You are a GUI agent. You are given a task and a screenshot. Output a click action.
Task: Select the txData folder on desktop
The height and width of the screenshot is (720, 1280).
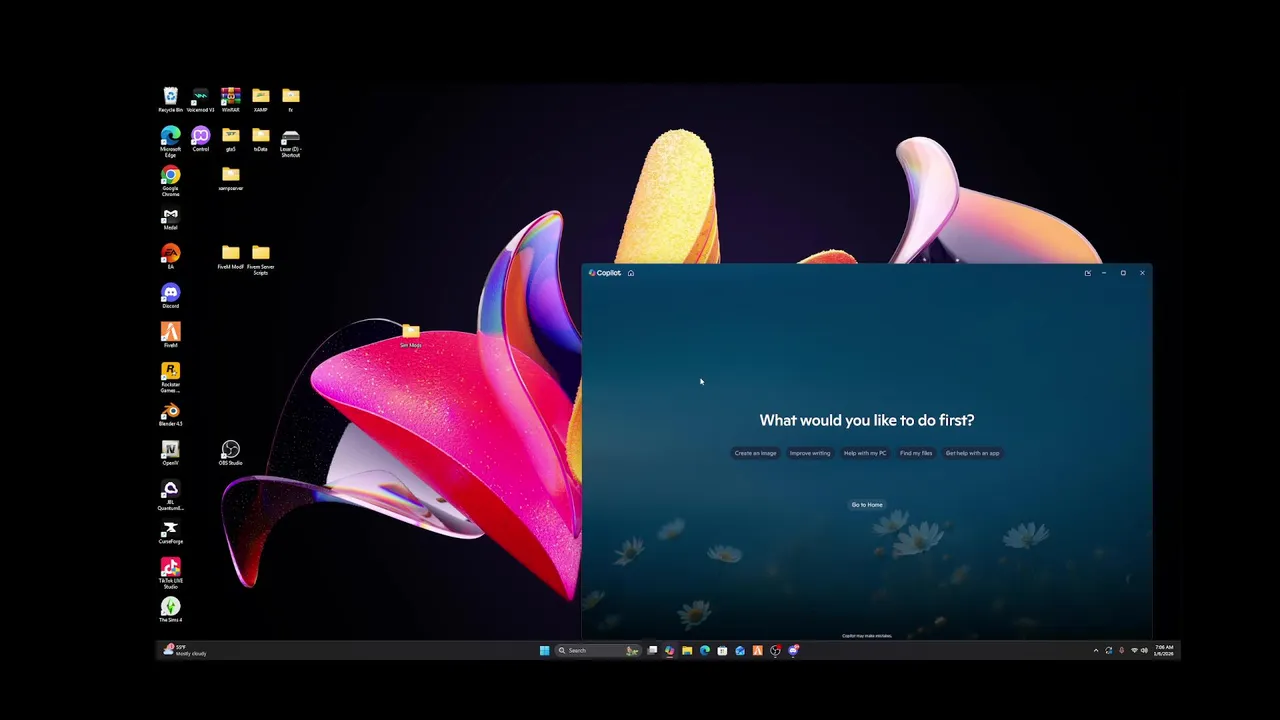pos(260,139)
